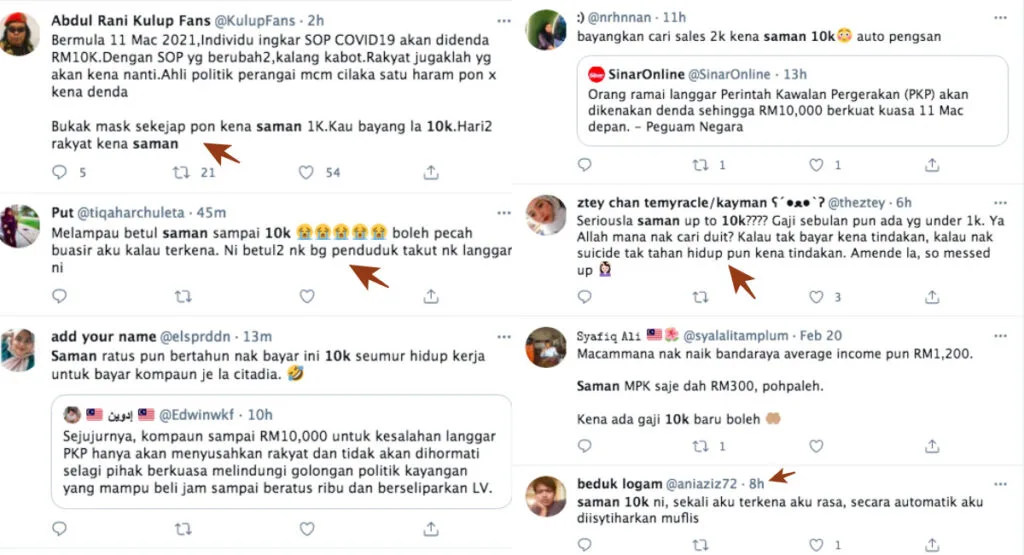Reply to the @nrhnnan tweet

click(x=584, y=165)
